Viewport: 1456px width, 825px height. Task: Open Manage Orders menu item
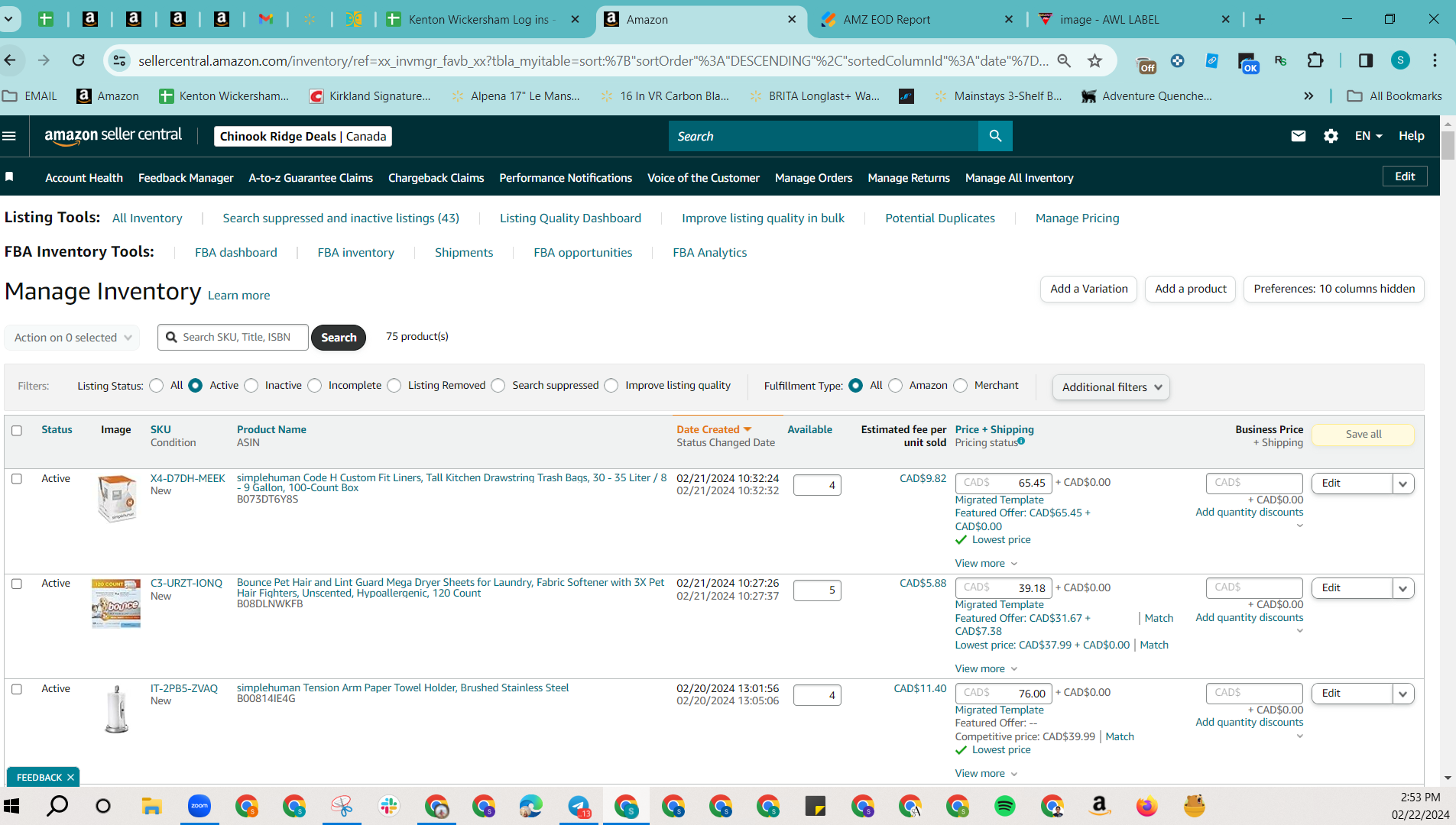click(x=813, y=178)
